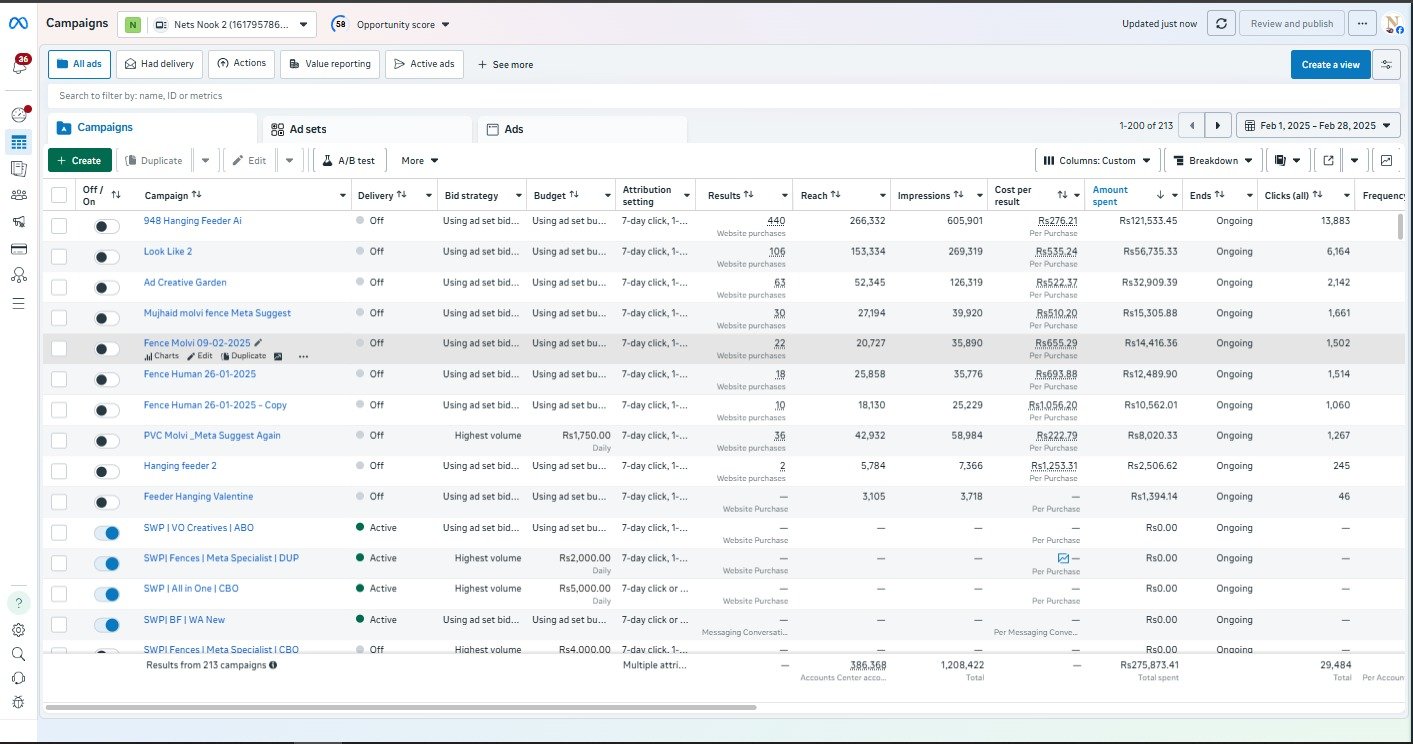Viewport: 1413px width, 744px height.
Task: Click the green Create button
Action: pos(79,160)
